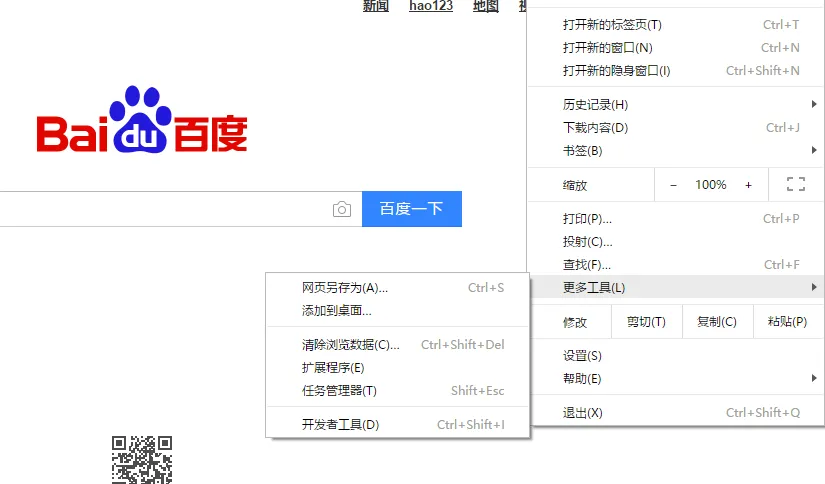This screenshot has width=825, height=484.
Task: Open 下载内容(D)
Action: (676, 128)
